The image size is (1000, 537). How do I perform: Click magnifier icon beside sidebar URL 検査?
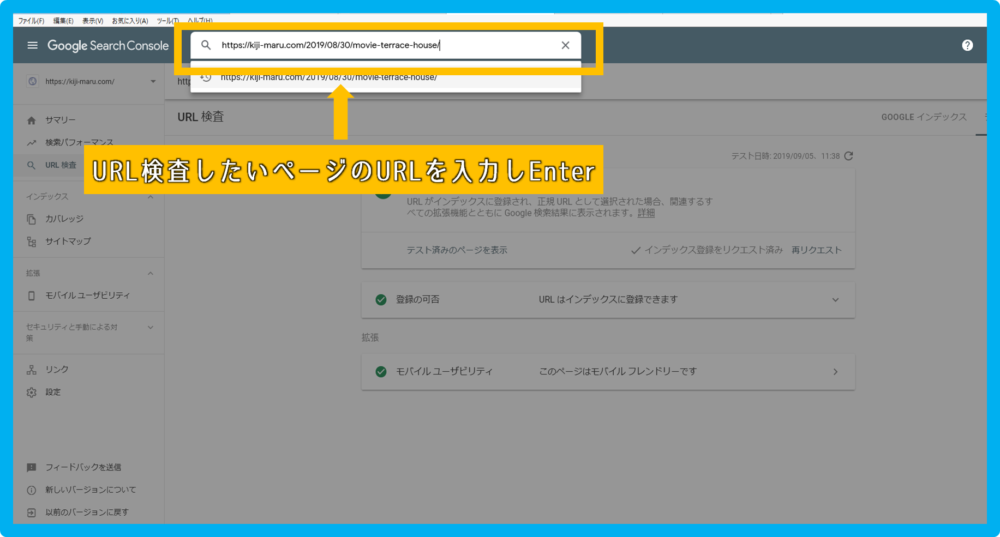(x=31, y=165)
